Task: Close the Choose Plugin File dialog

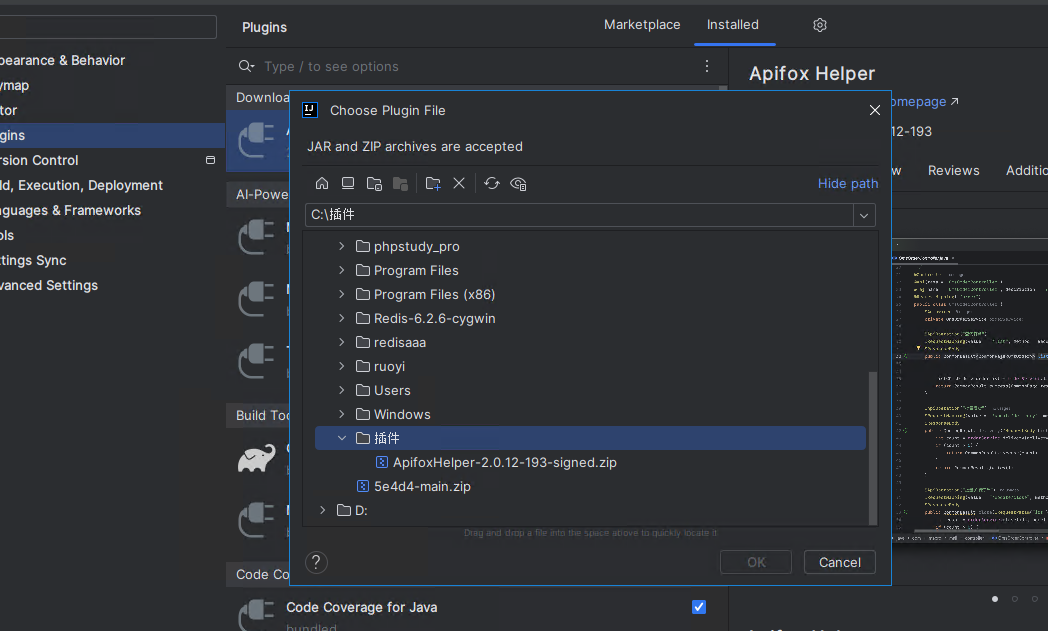Action: (875, 110)
